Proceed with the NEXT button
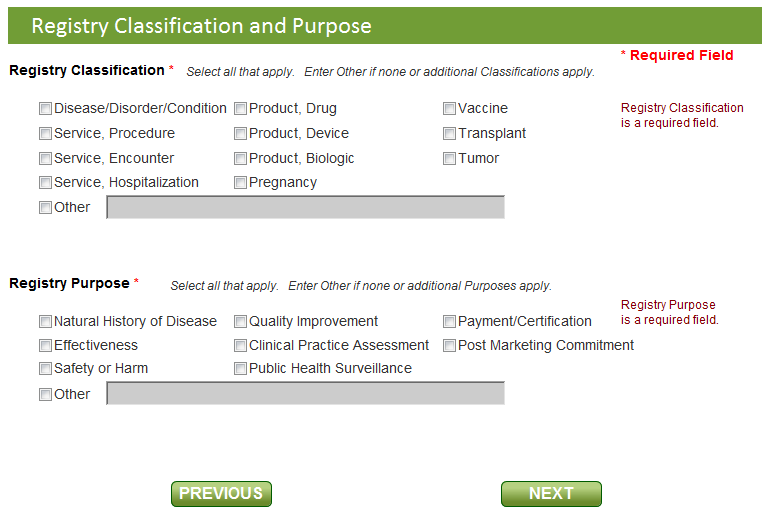 point(551,494)
